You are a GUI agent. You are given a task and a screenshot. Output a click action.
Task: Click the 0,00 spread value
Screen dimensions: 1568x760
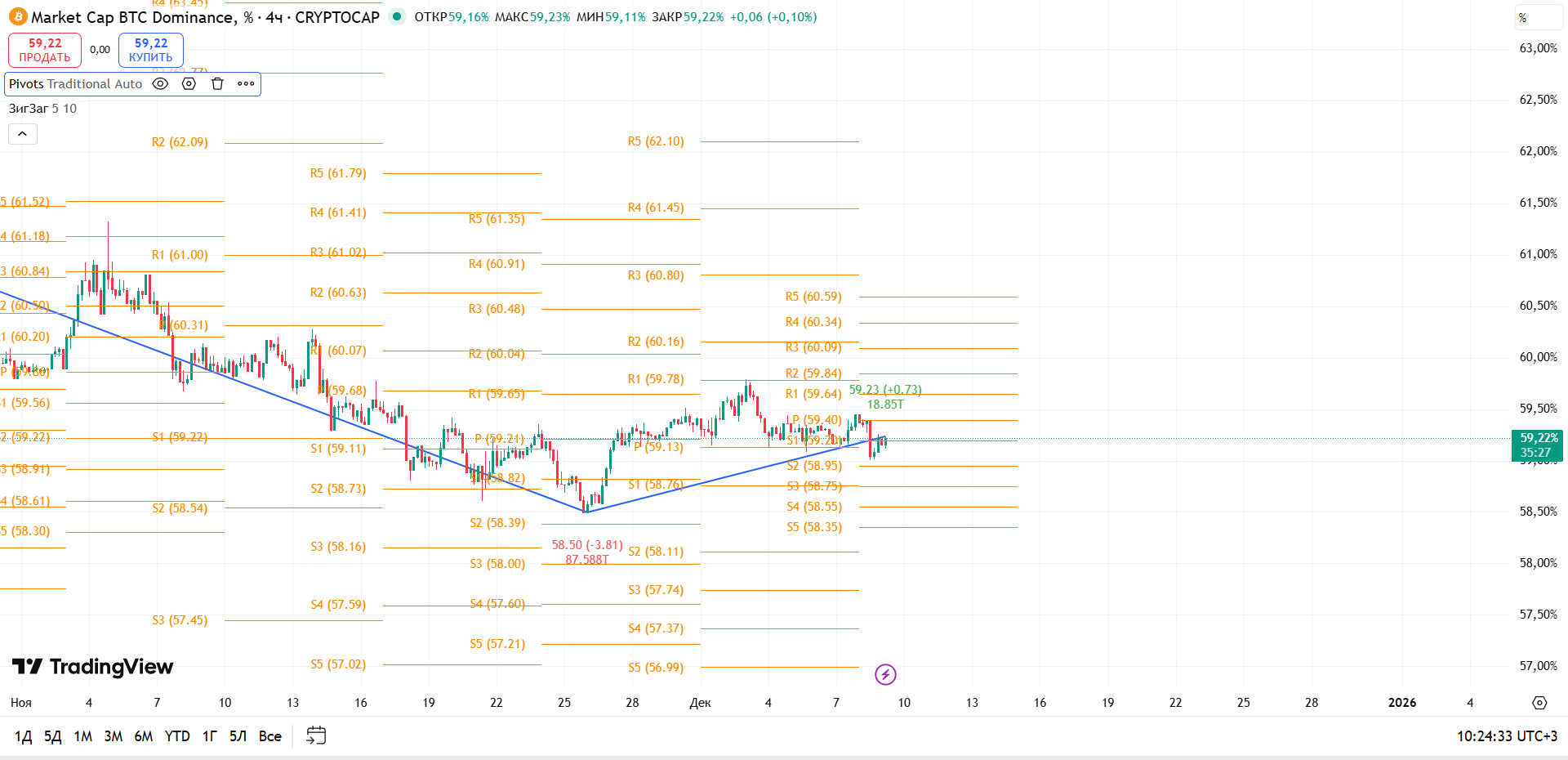[x=100, y=50]
